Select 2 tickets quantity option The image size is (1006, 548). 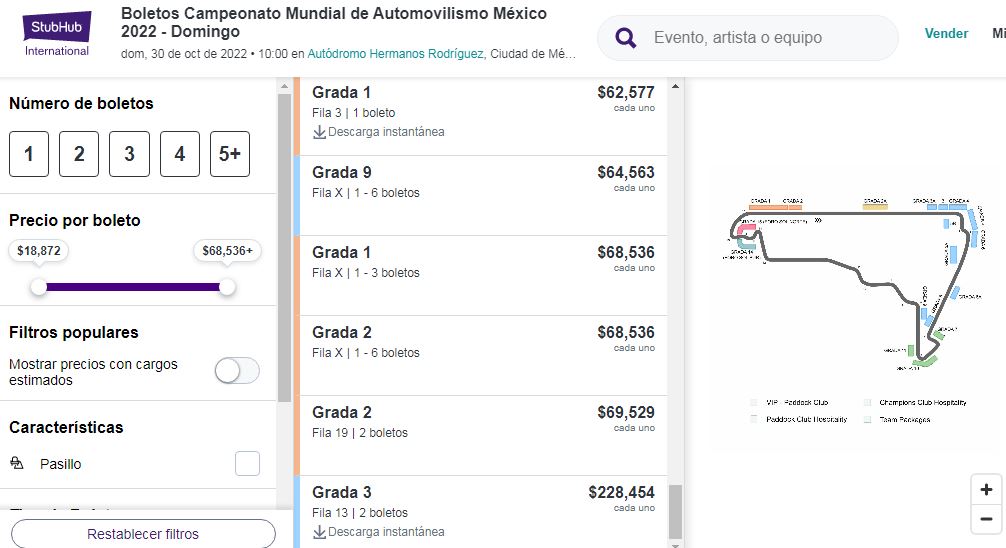point(79,154)
